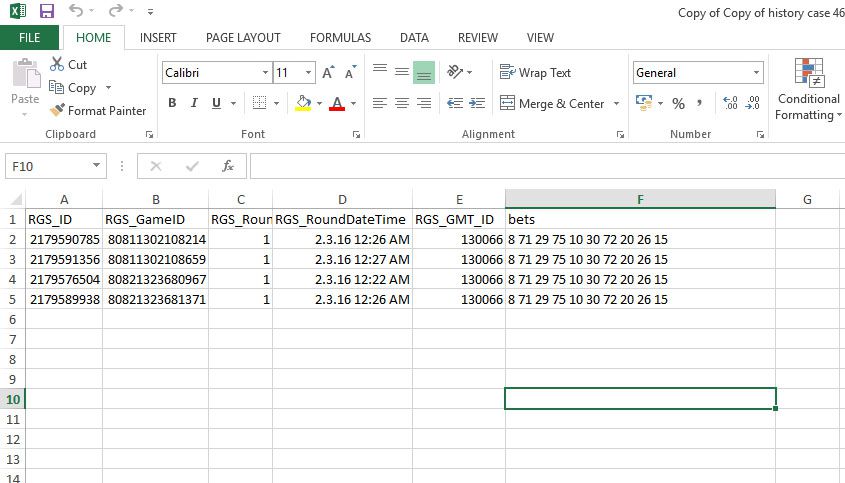Screen dimensions: 845x483
Task: Open Clipboard pane dialog launcher
Action: coord(149,135)
